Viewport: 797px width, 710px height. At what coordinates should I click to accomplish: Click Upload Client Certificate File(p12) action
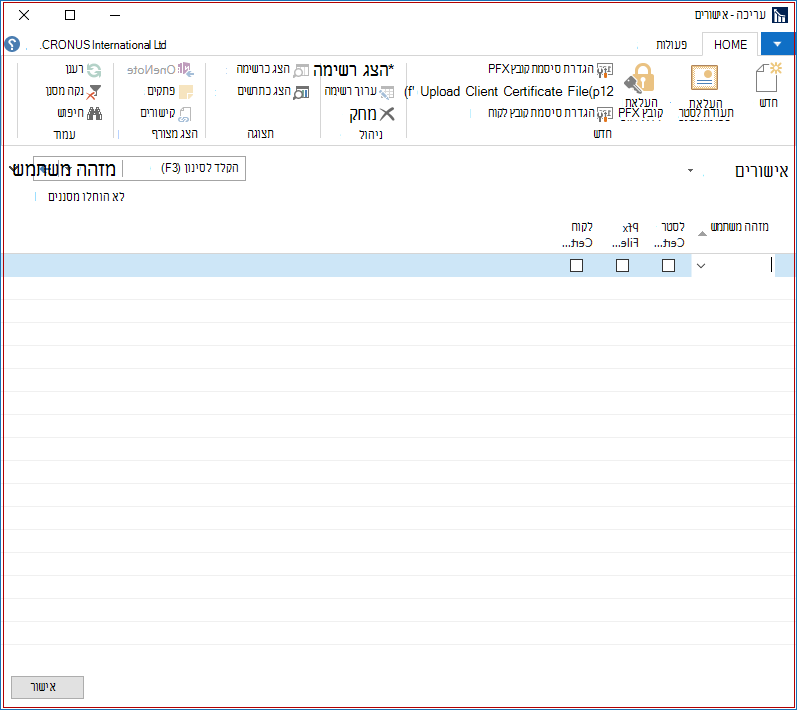click(509, 91)
